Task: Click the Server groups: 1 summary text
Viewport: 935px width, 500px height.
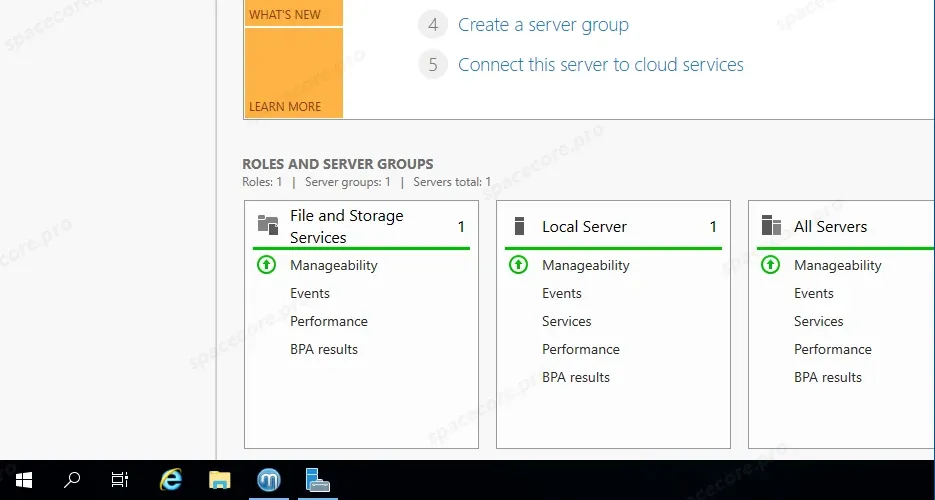Action: [x=348, y=182]
